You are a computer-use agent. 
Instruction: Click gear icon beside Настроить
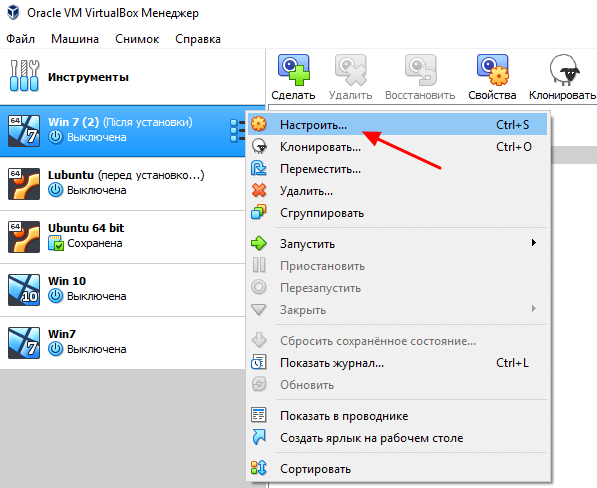(x=259, y=124)
